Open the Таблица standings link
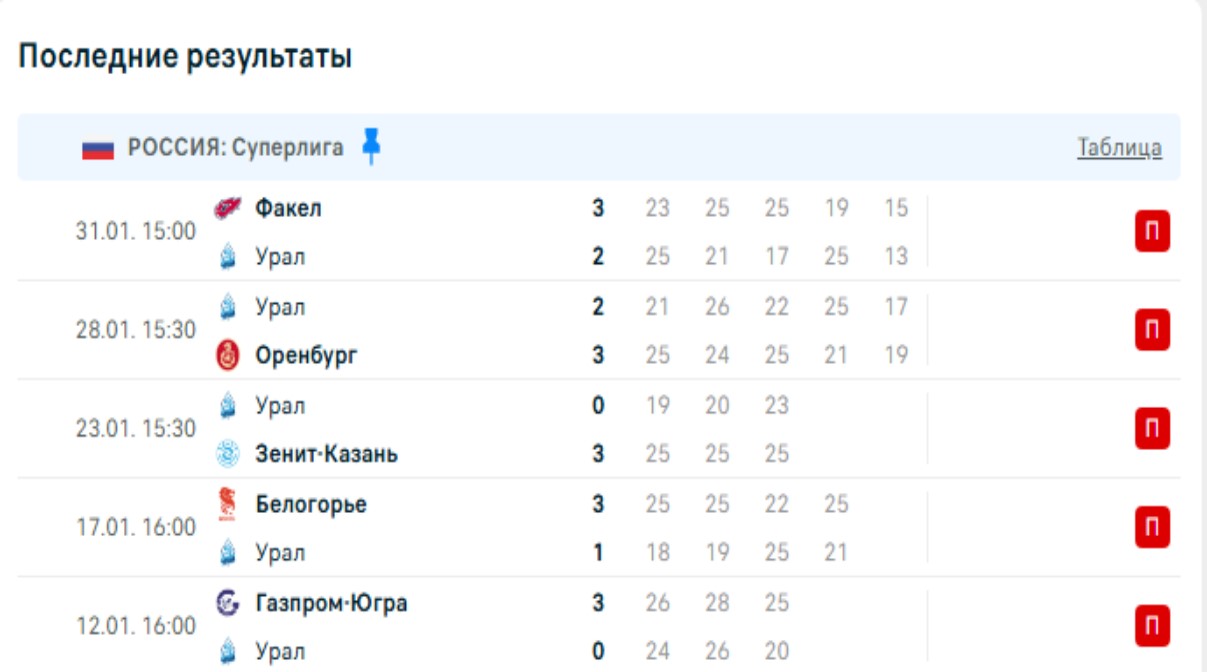This screenshot has height=672, width=1207. coord(1119,148)
